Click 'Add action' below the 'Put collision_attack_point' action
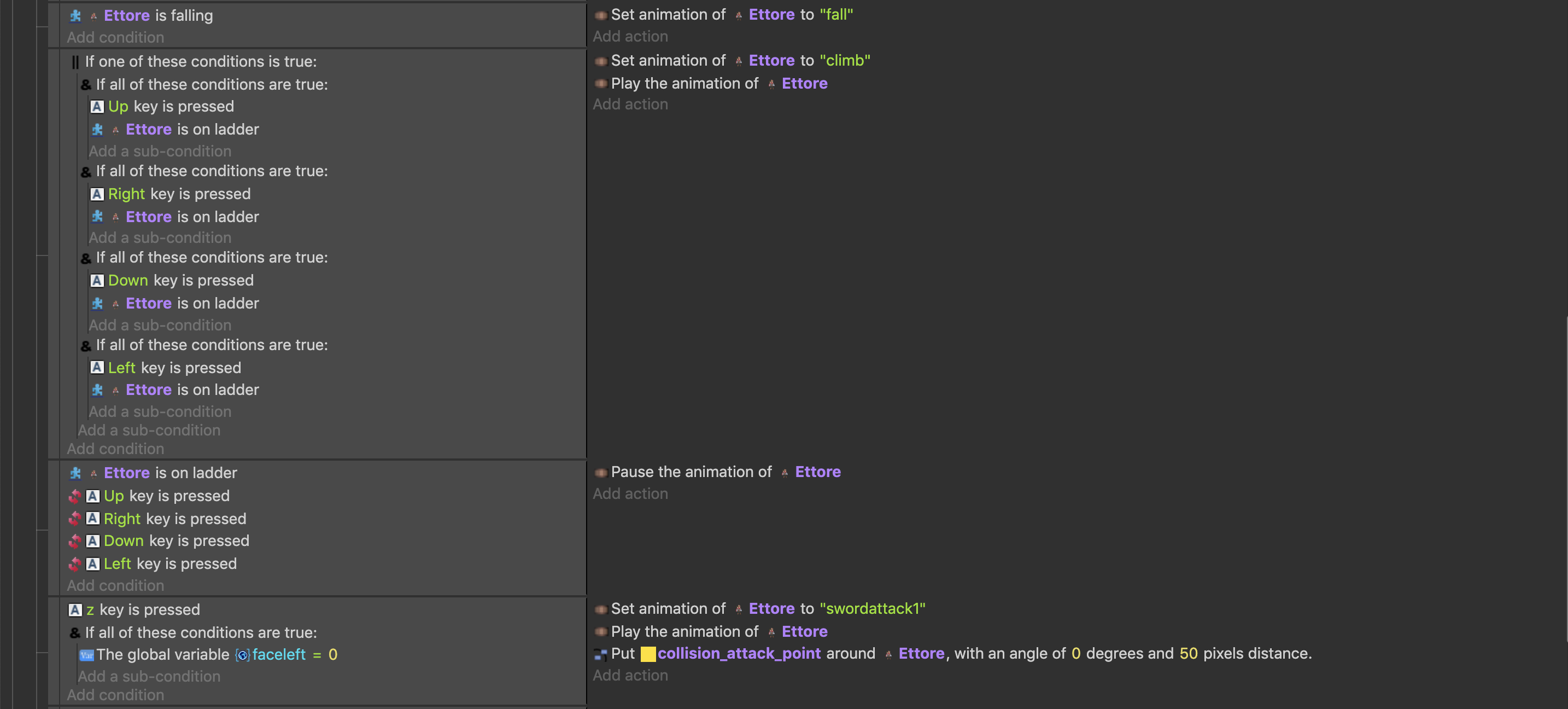 pyautogui.click(x=630, y=676)
